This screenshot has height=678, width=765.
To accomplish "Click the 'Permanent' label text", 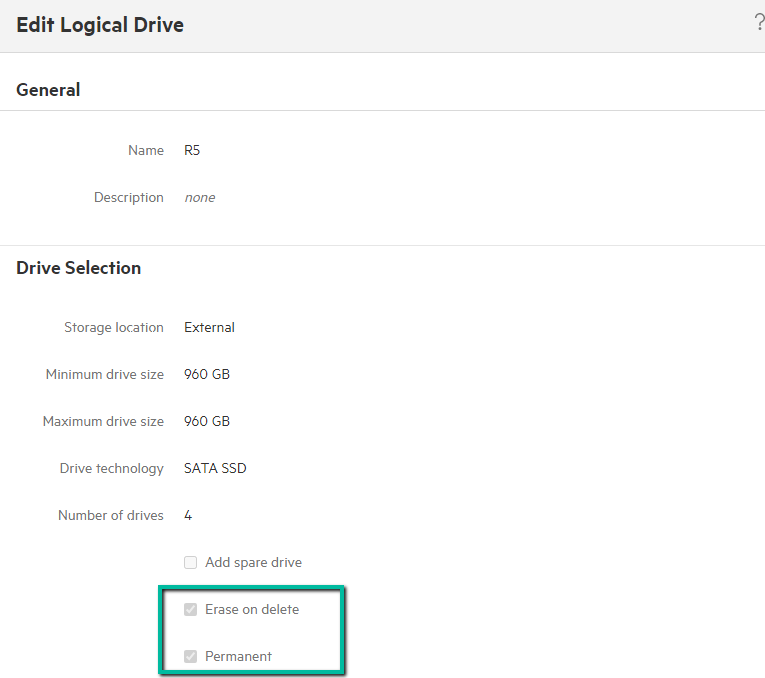I will tap(238, 657).
